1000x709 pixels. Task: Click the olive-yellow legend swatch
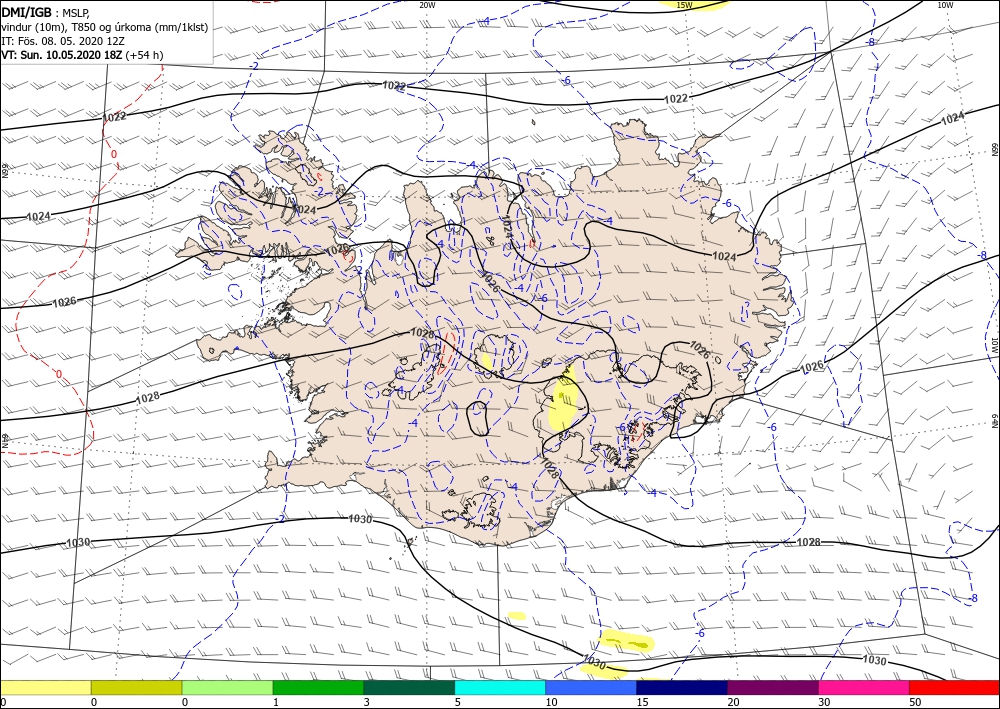(x=136, y=687)
